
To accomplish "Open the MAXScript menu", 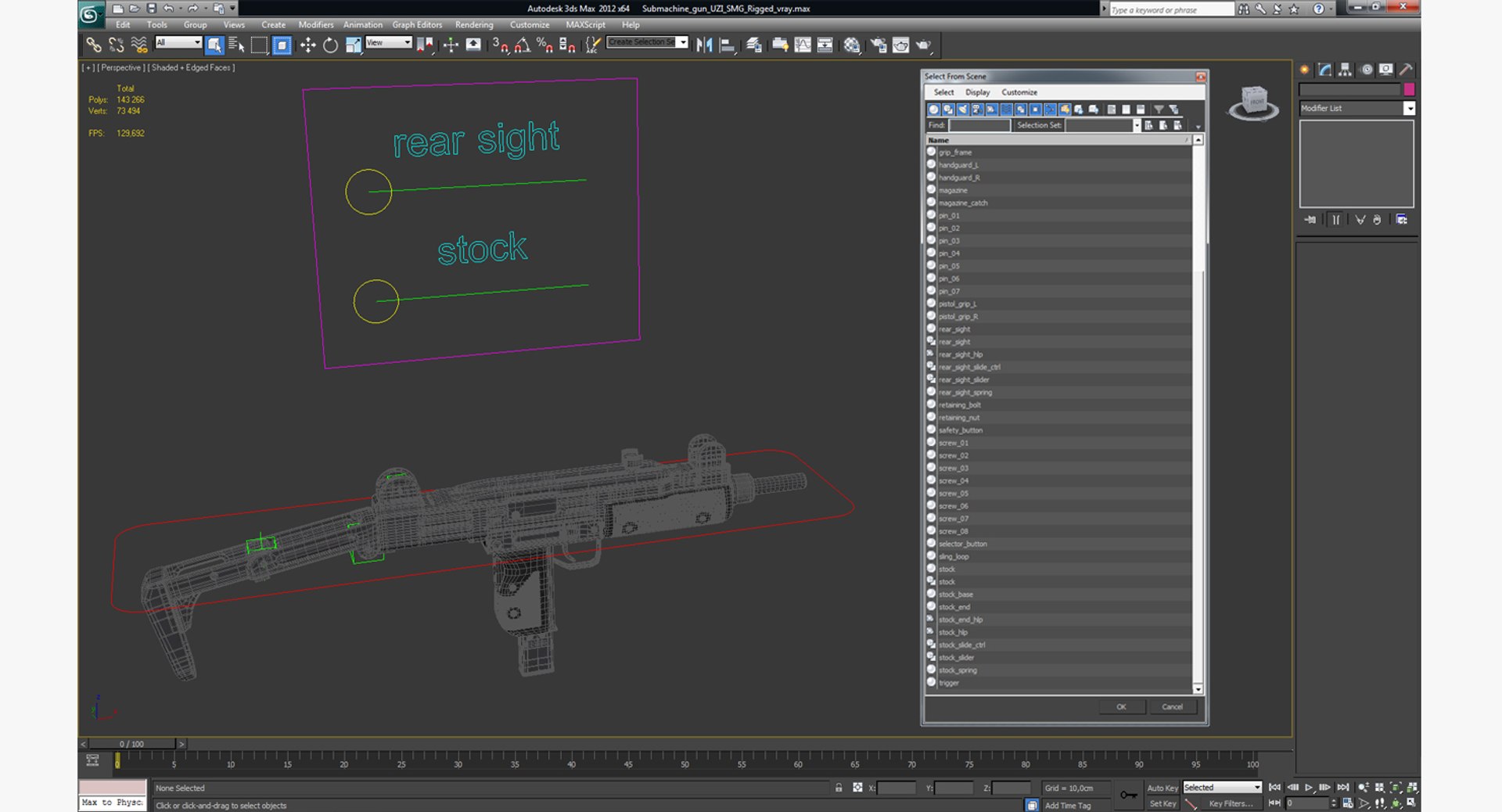I will point(585,25).
